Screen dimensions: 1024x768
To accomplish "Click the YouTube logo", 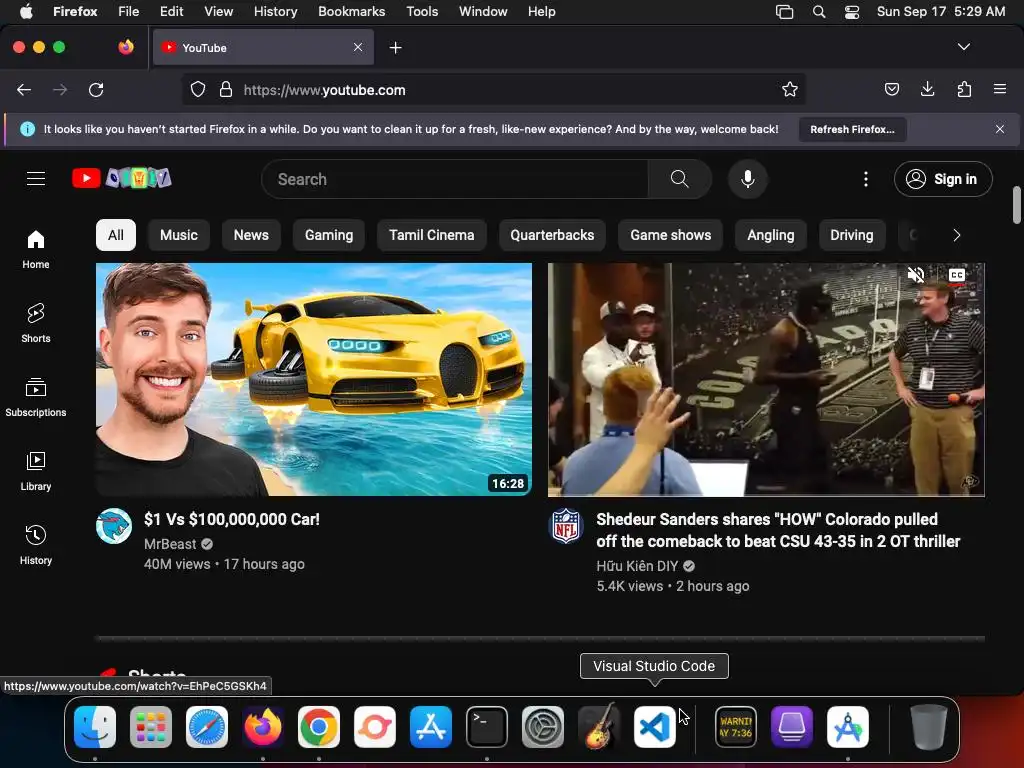I will coord(121,178).
